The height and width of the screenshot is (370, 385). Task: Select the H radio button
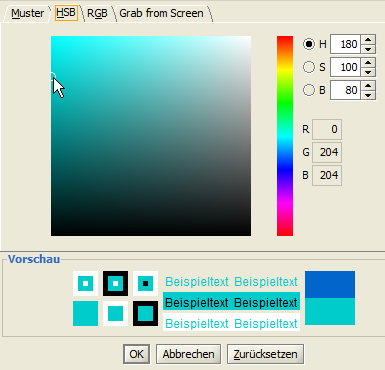click(x=309, y=44)
